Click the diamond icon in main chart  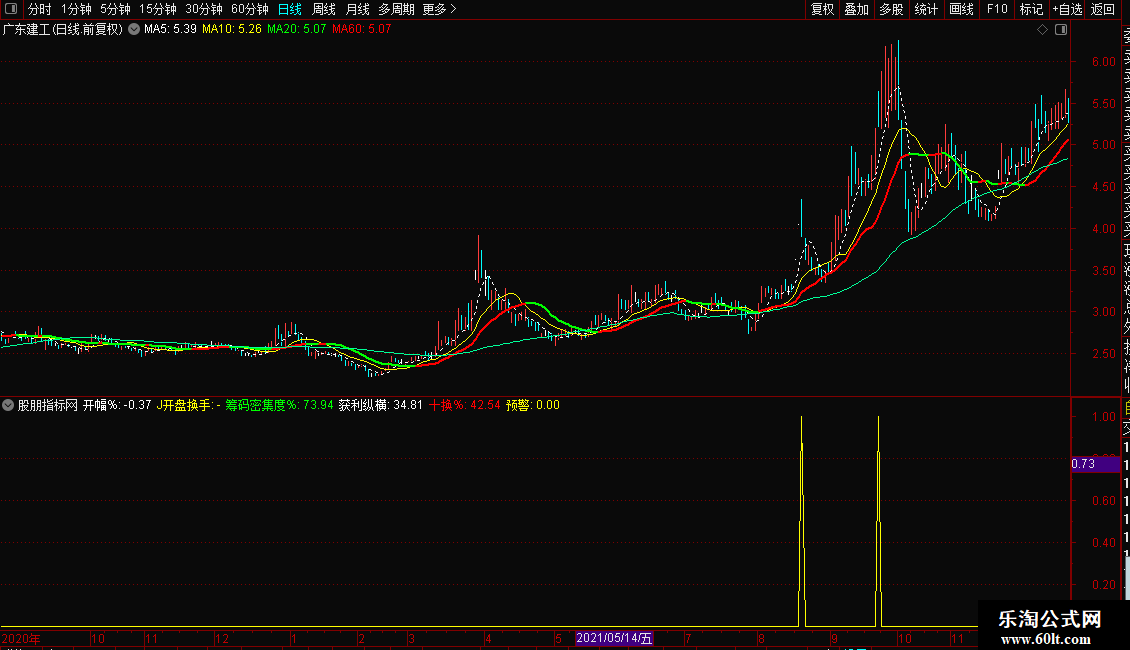pos(1042,30)
